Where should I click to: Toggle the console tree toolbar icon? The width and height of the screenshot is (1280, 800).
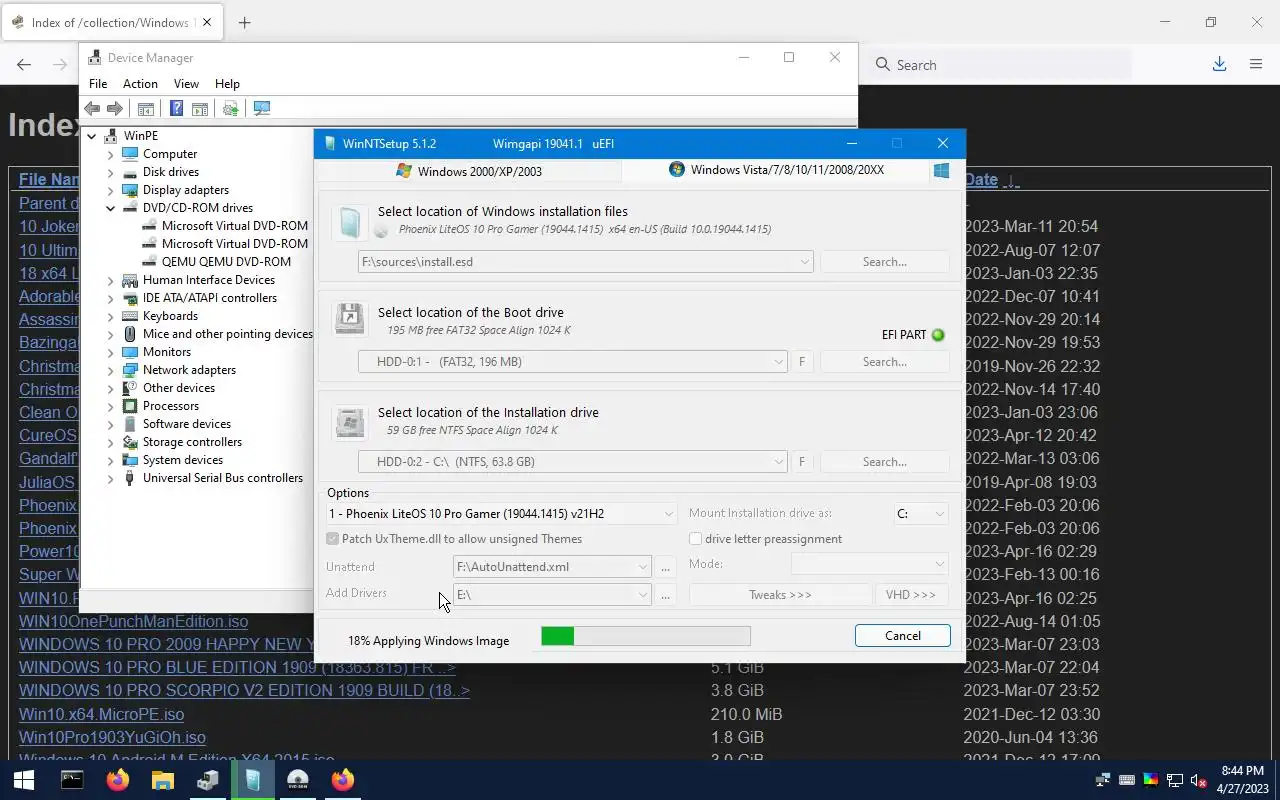coord(145,108)
